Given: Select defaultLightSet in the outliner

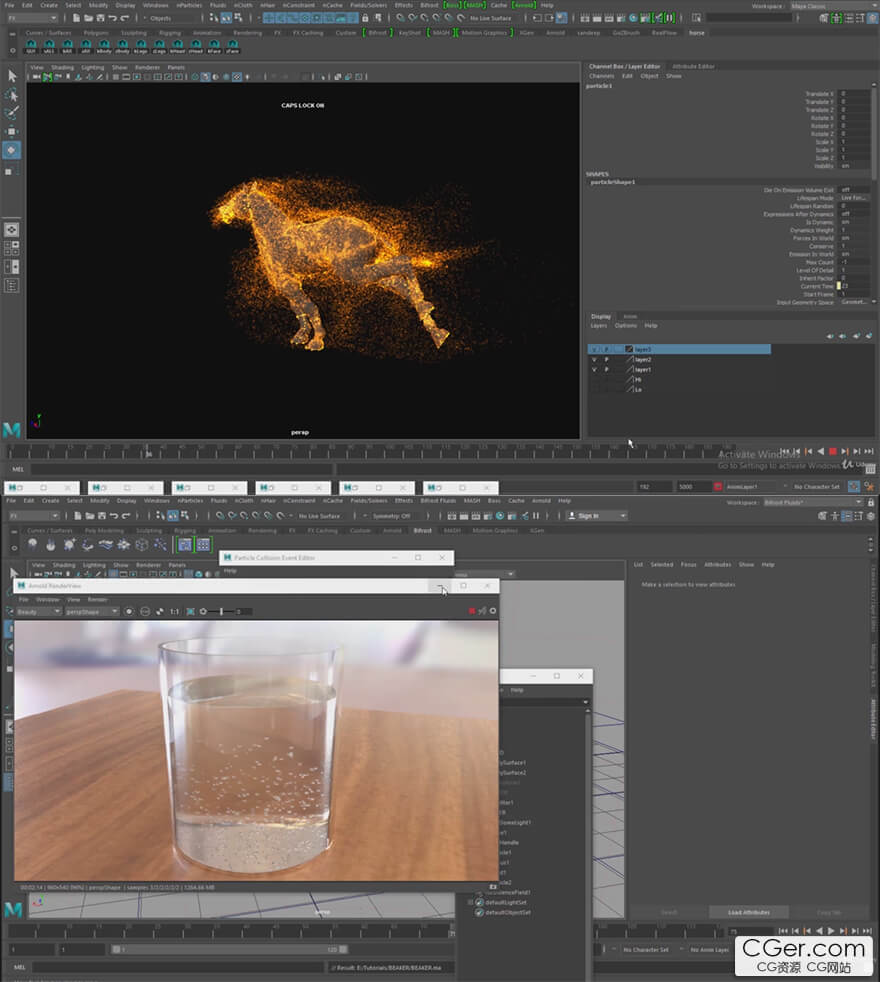Looking at the screenshot, I should click(x=505, y=902).
